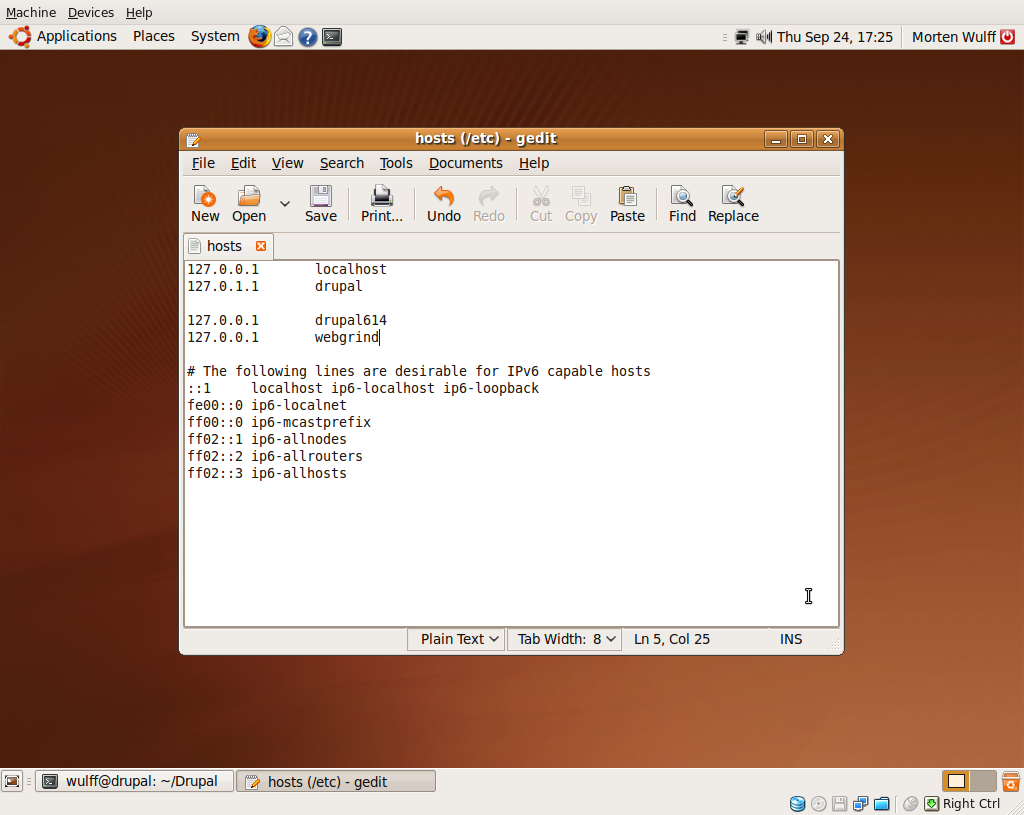The height and width of the screenshot is (815, 1024).
Task: Open gedit's File menu
Action: coord(203,163)
